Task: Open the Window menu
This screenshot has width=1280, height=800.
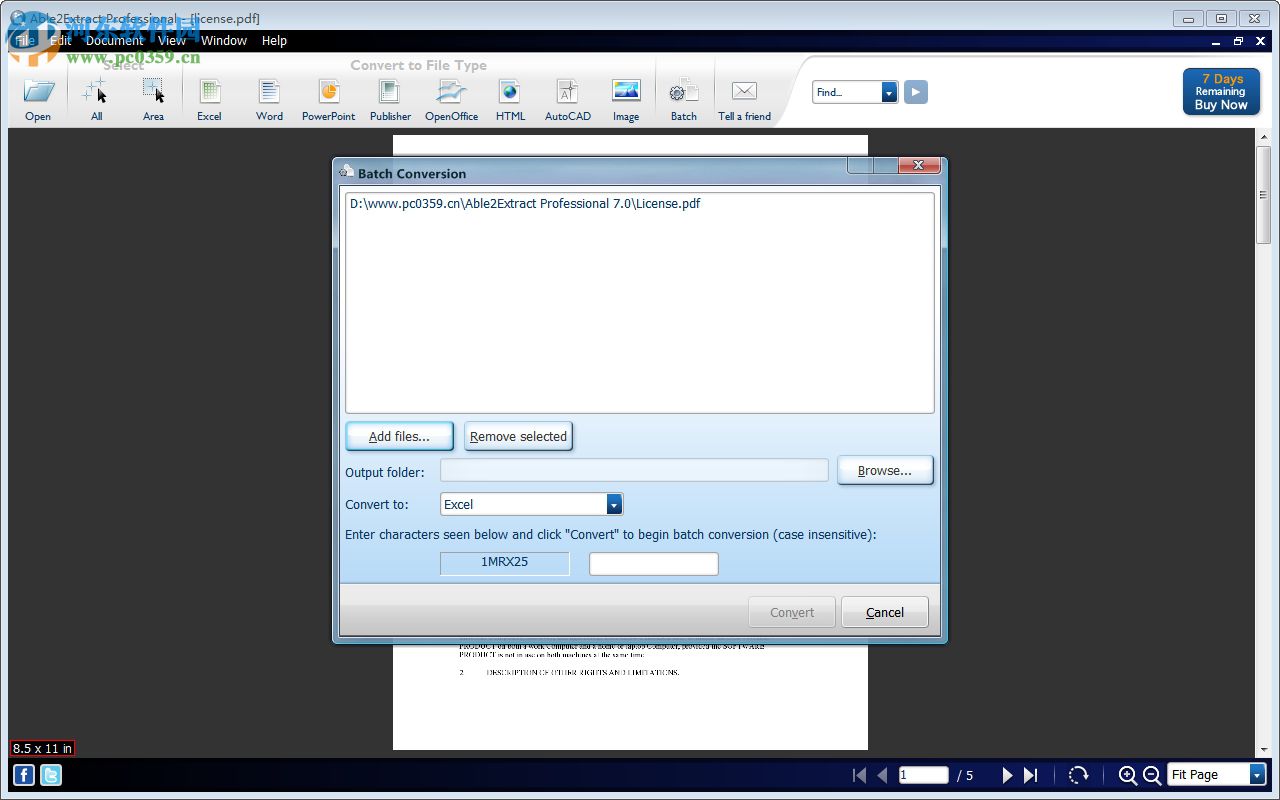Action: 224,41
